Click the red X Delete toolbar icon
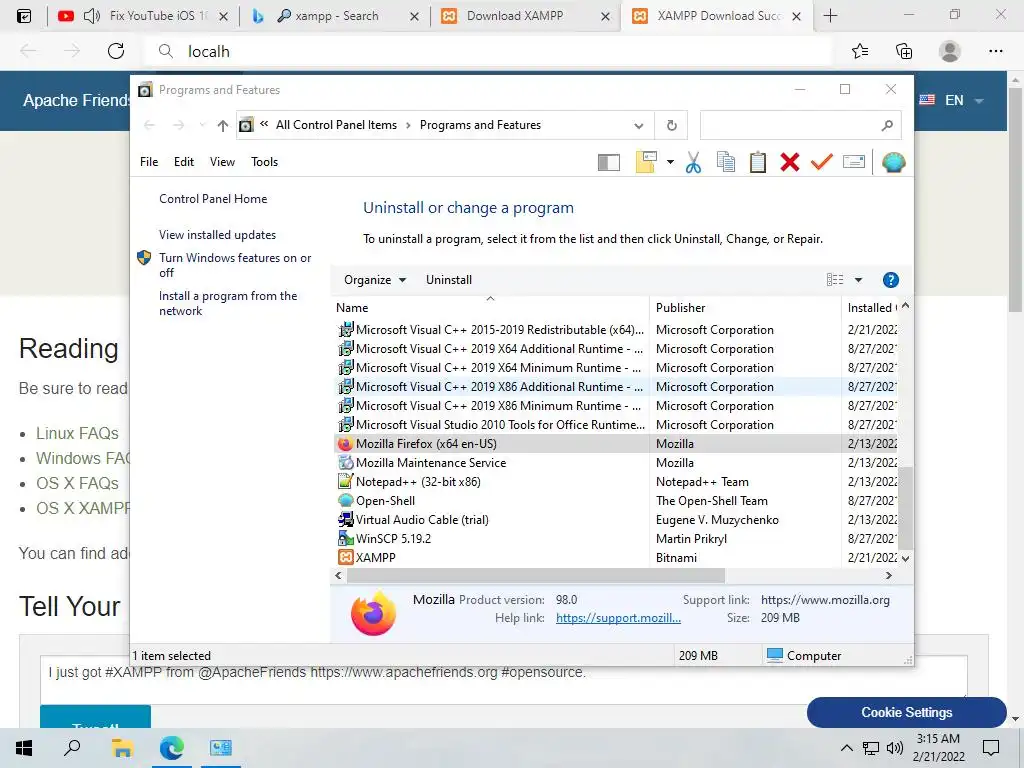 (790, 162)
